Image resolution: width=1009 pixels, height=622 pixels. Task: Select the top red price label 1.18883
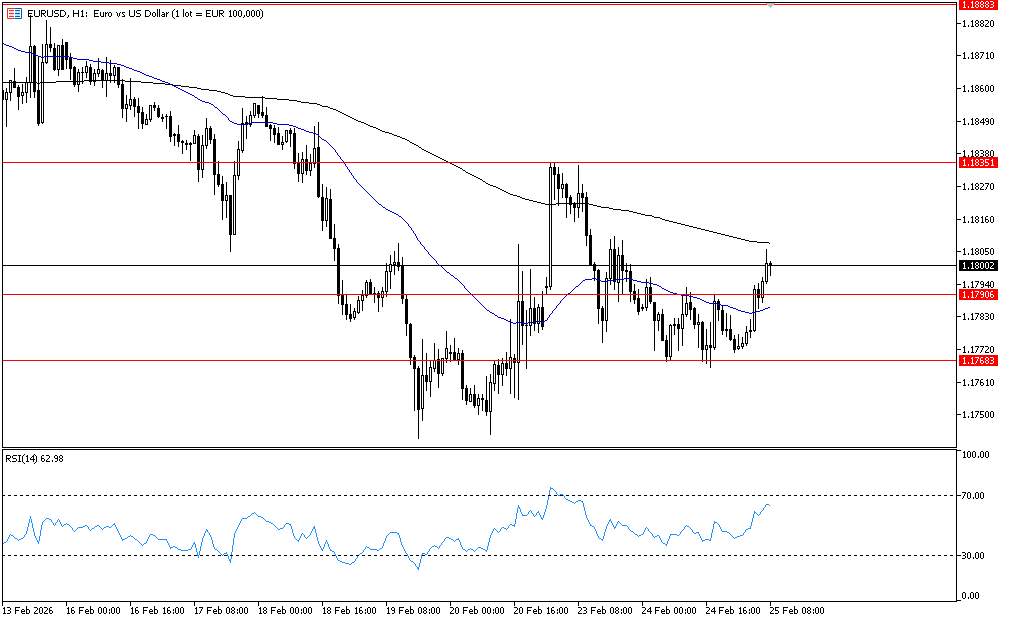coord(975,5)
